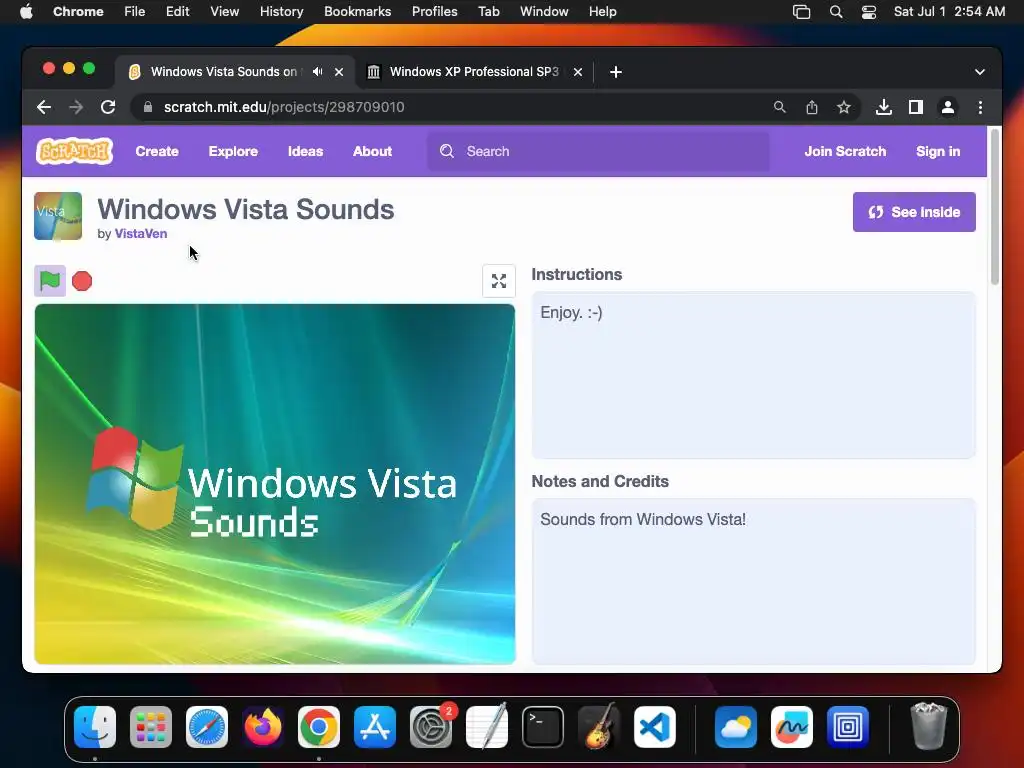This screenshot has width=1024, height=768.
Task: Open the History menu
Action: [281, 11]
